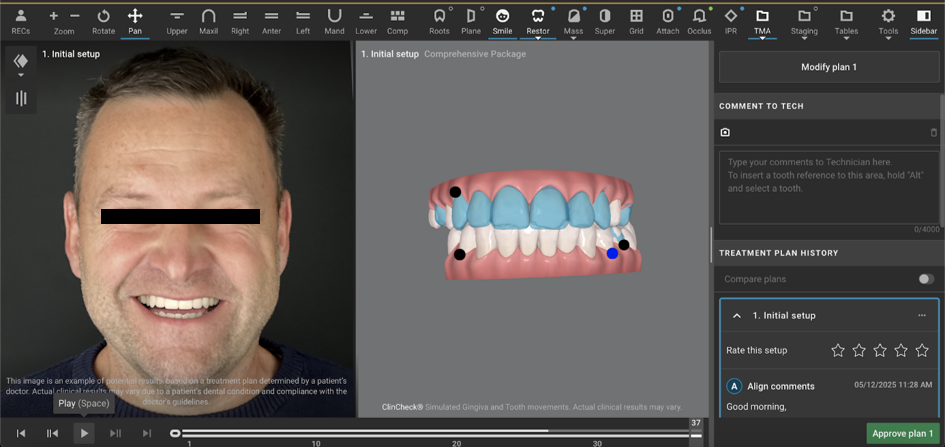Click the Comment to Tech text field

[829, 187]
